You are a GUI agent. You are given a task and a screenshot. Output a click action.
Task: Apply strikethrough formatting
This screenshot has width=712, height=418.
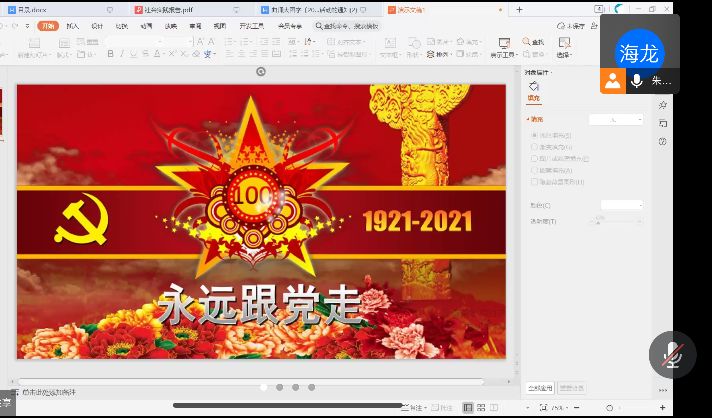click(x=145, y=54)
